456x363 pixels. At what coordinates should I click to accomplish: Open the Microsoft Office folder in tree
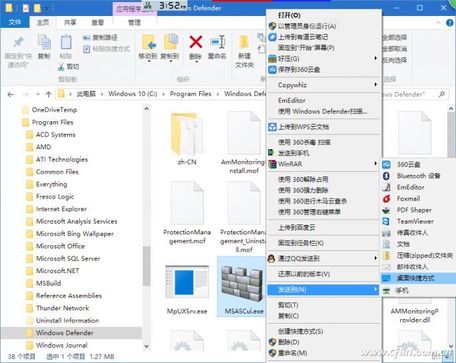point(60,246)
